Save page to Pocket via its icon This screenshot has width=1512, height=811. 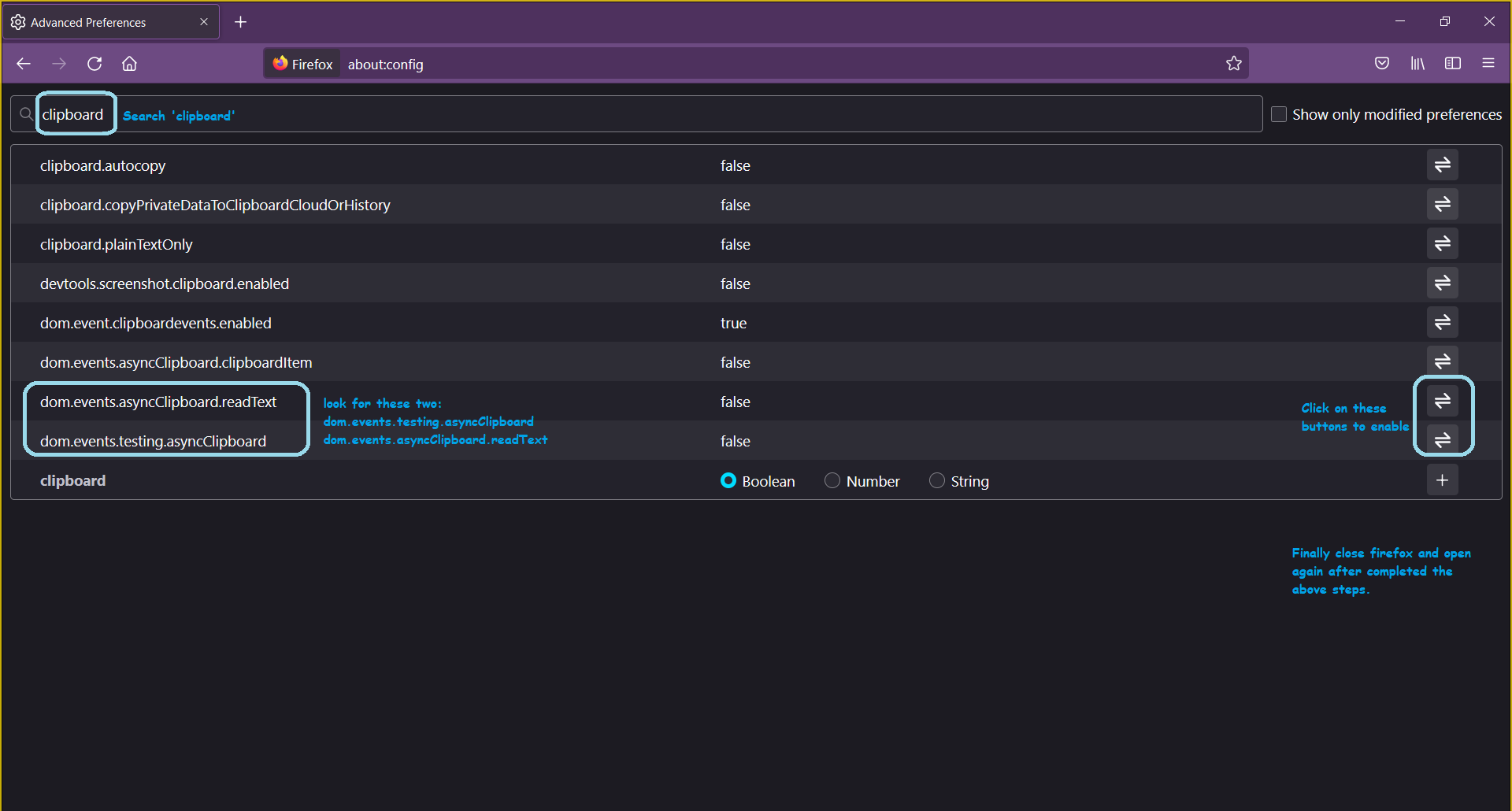pos(1382,63)
